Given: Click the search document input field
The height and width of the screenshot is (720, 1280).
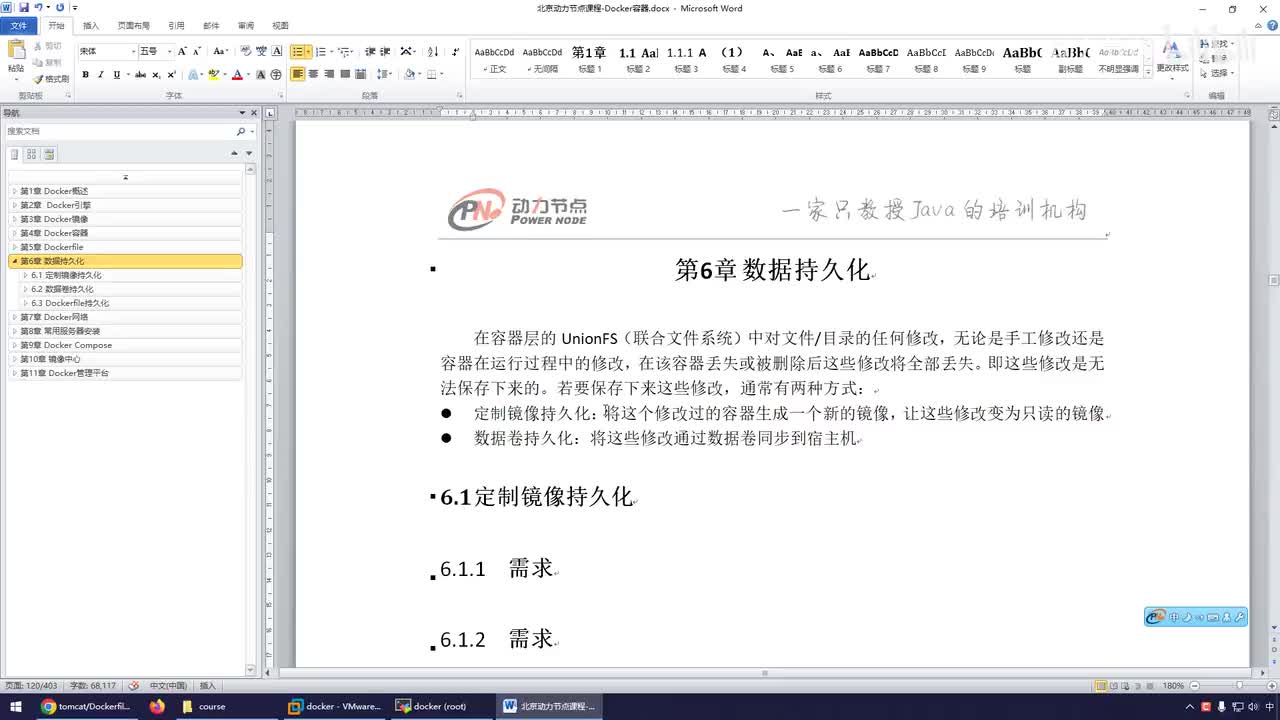Looking at the screenshot, I should [x=120, y=131].
